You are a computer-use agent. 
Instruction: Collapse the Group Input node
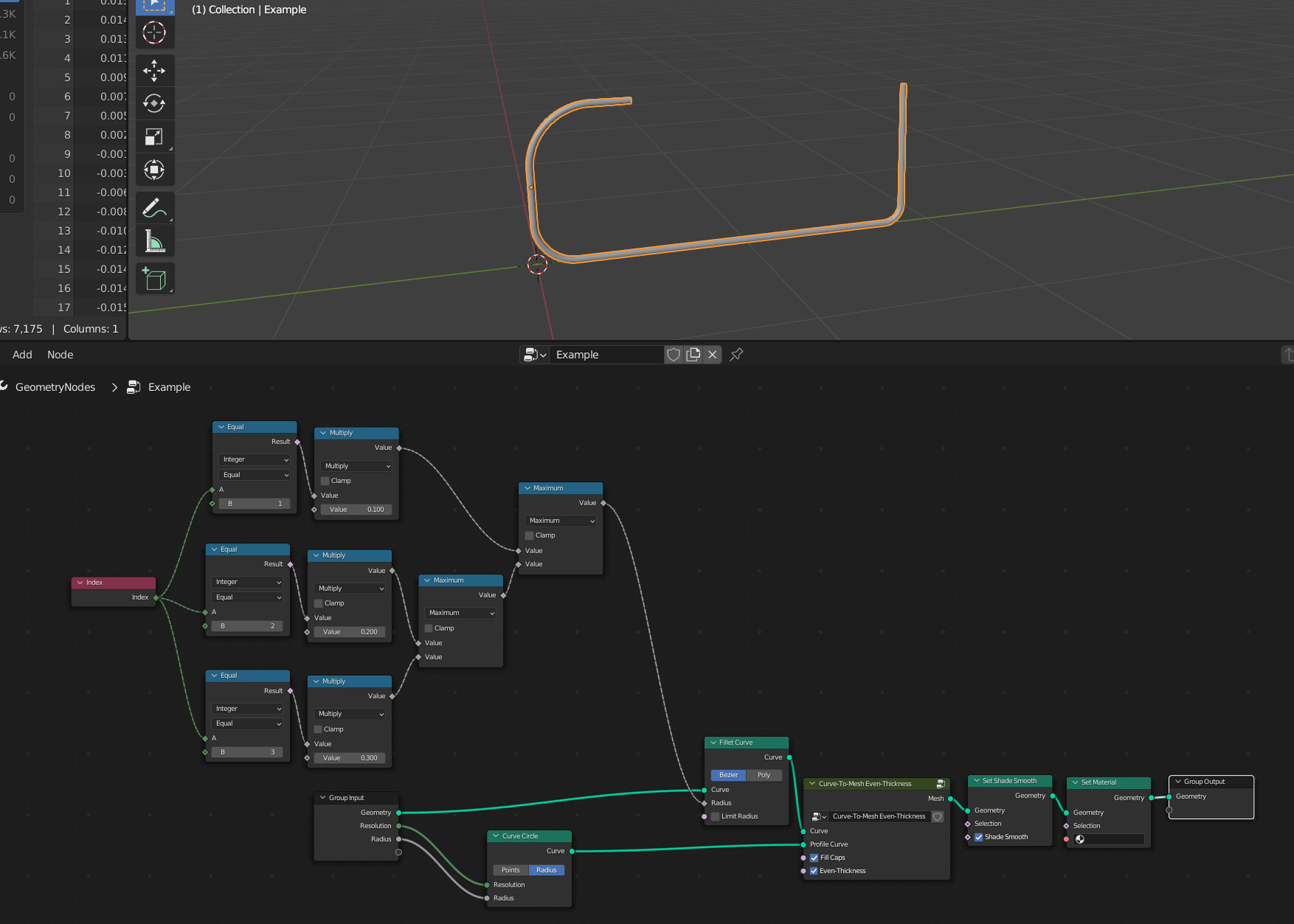[x=322, y=798]
